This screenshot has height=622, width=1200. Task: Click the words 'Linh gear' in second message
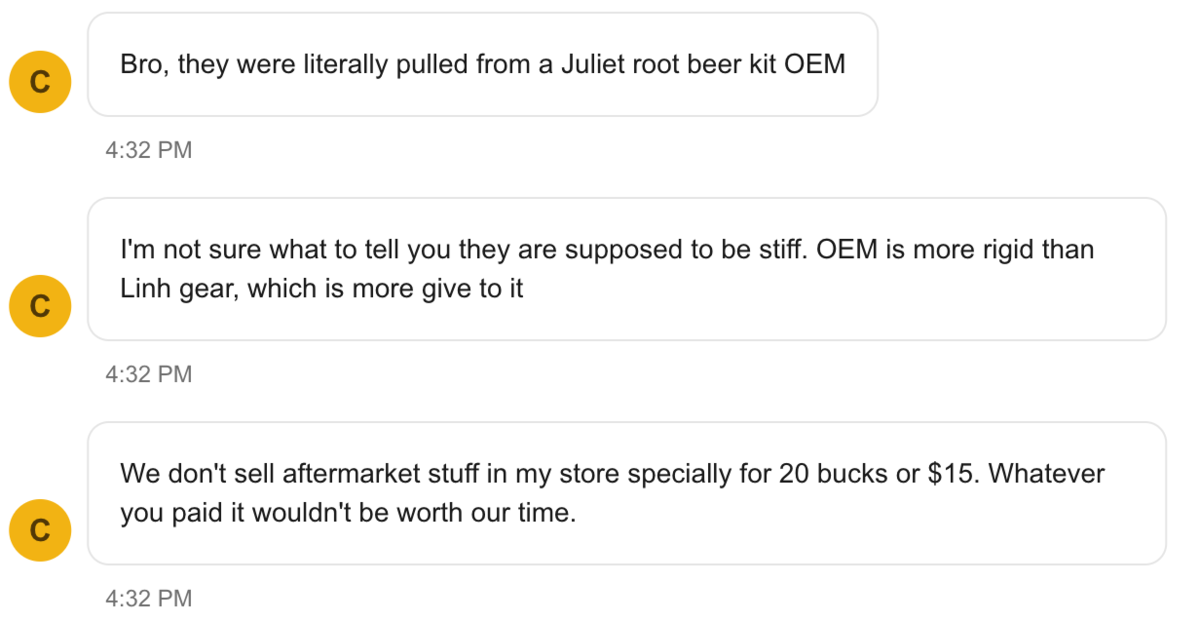[180, 290]
